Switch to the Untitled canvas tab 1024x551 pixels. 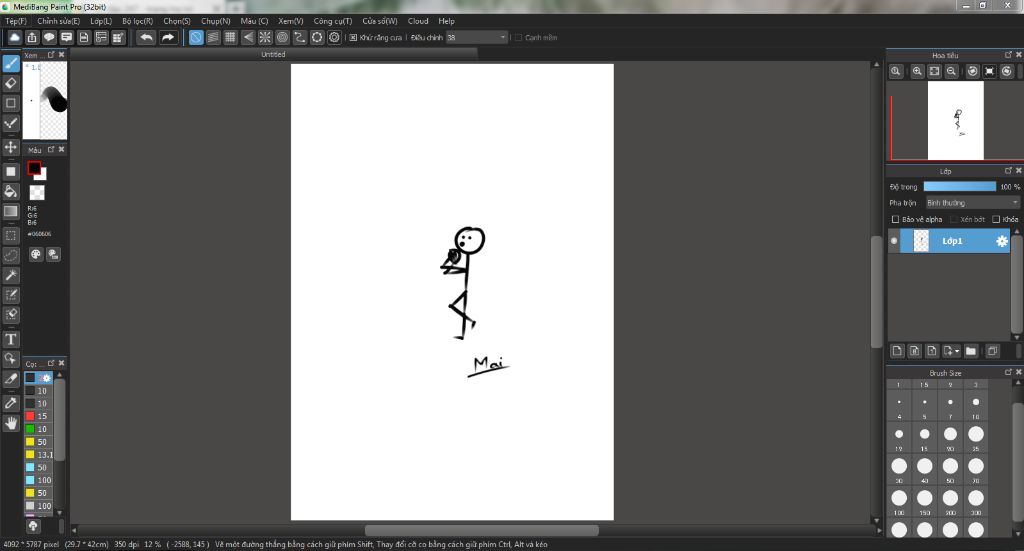(x=273, y=54)
